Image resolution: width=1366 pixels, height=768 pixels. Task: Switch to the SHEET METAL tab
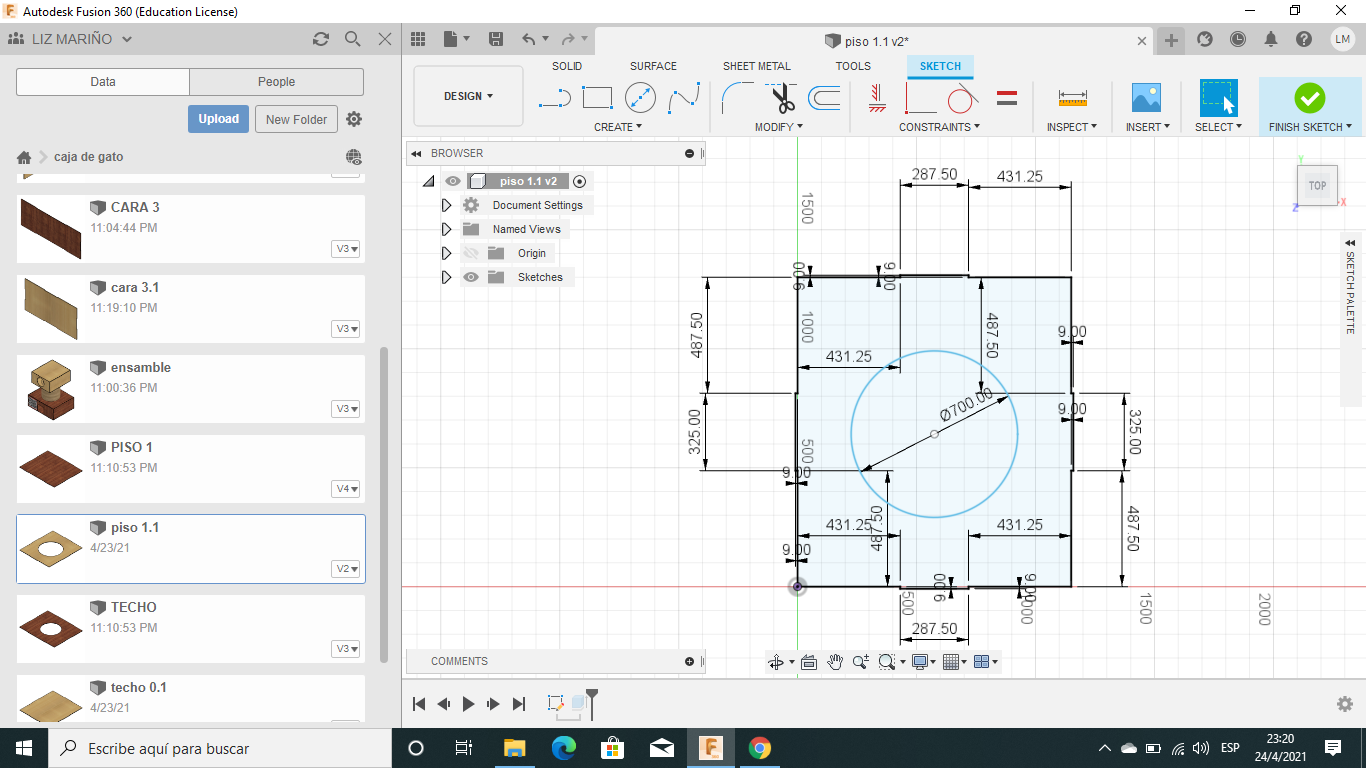coord(757,66)
